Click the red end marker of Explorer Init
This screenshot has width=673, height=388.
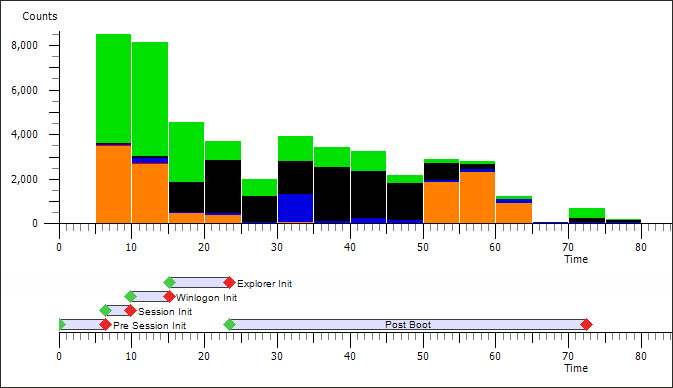point(230,282)
